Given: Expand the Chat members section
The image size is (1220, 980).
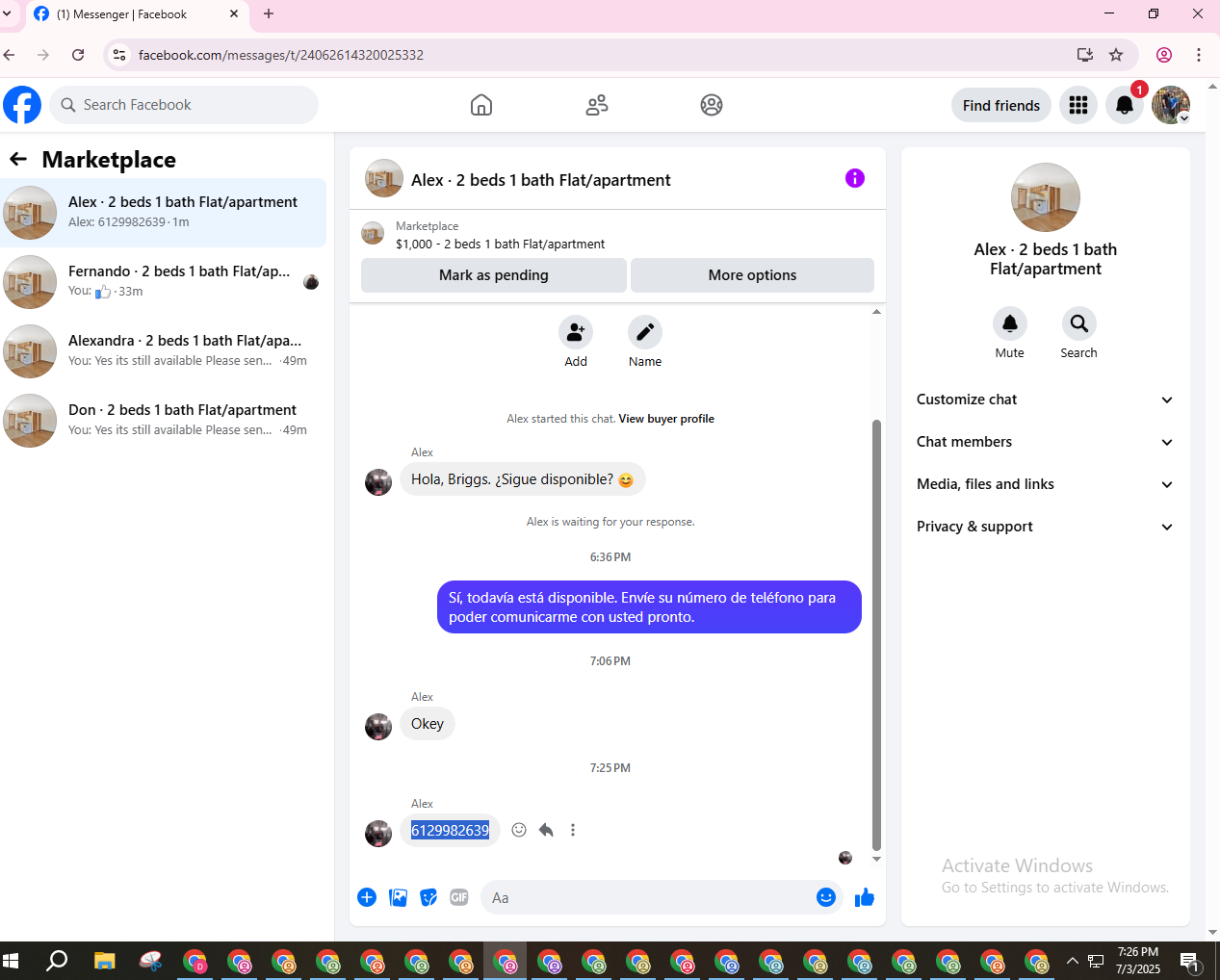Looking at the screenshot, I should pyautogui.click(x=1045, y=442).
